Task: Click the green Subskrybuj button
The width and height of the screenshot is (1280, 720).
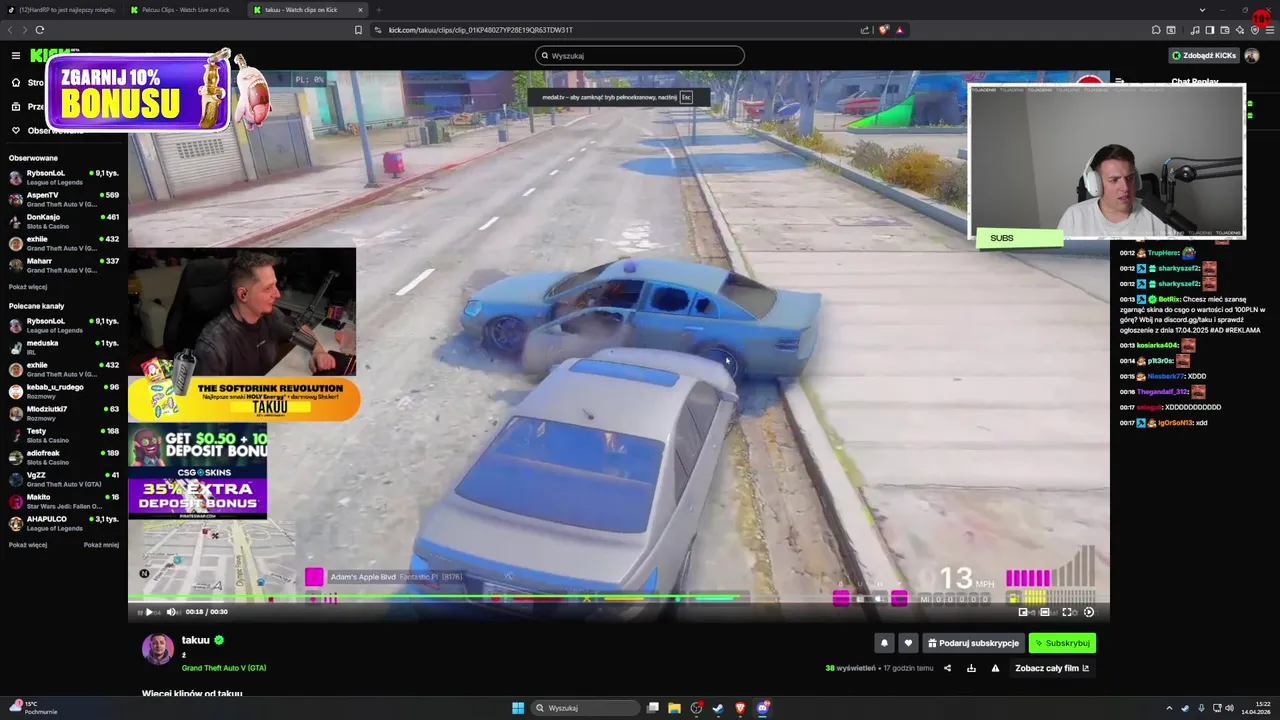Action: click(x=1062, y=643)
